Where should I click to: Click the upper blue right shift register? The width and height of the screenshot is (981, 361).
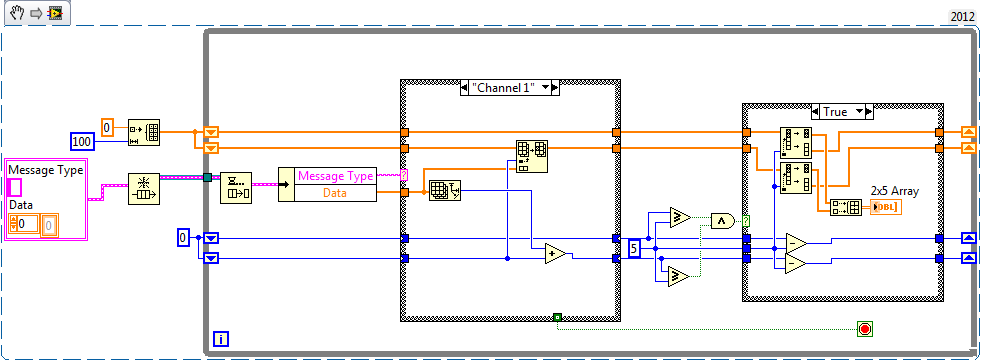(968, 238)
